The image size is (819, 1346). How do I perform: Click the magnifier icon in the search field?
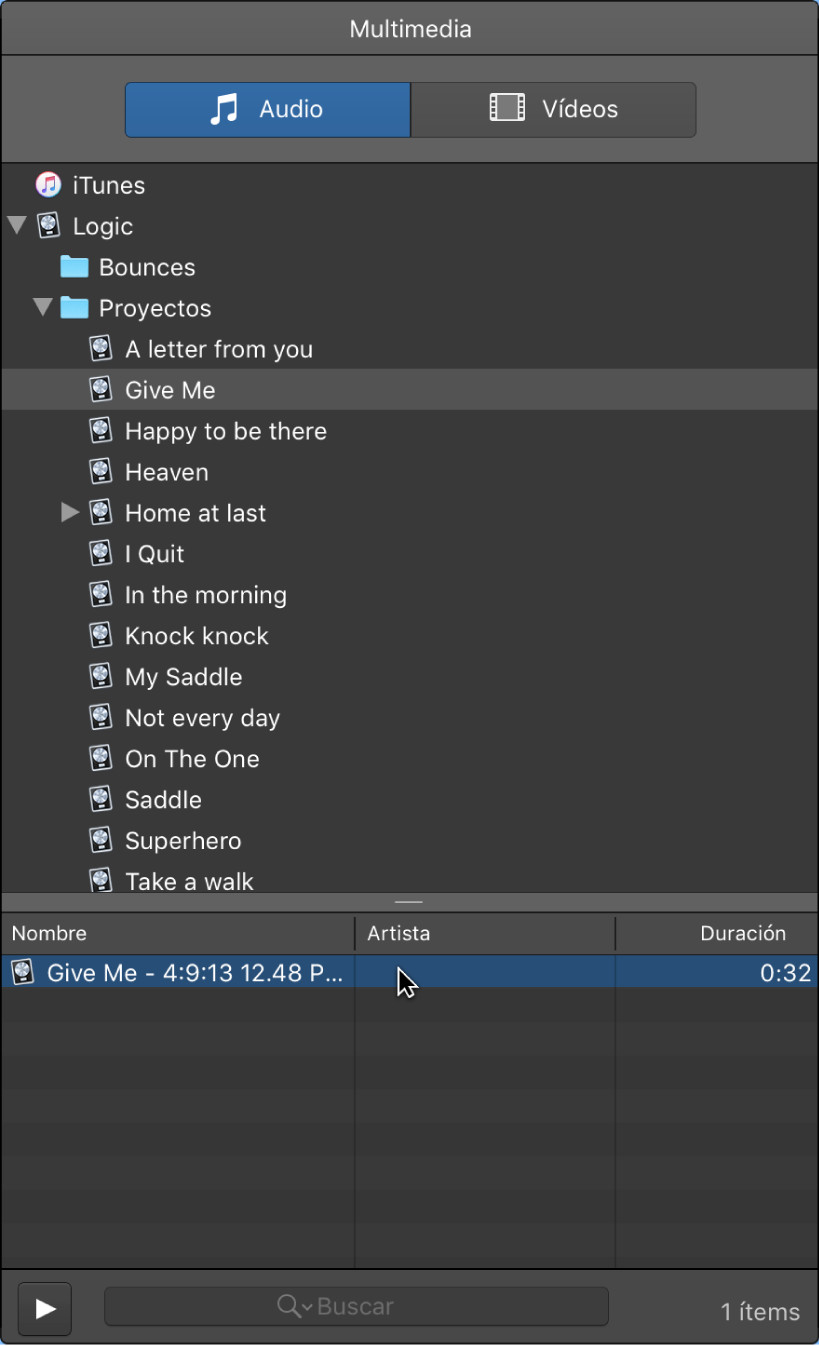point(288,1306)
